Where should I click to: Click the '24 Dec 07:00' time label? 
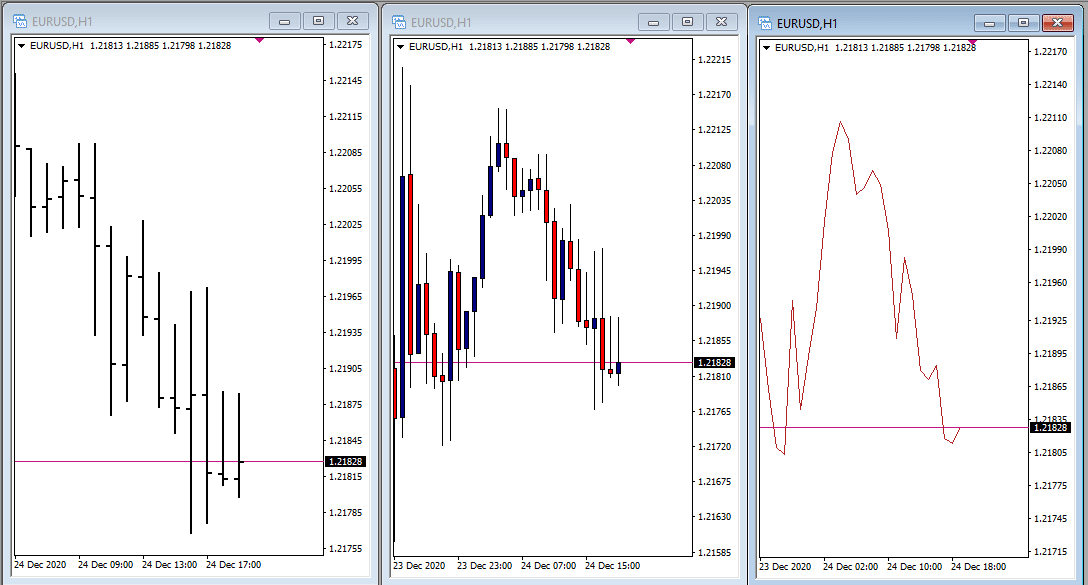pyautogui.click(x=548, y=566)
